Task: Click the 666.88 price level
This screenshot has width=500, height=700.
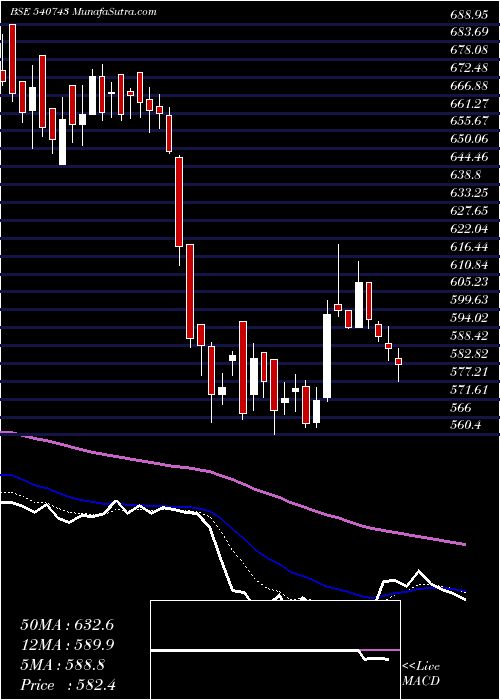Action: tap(468, 86)
